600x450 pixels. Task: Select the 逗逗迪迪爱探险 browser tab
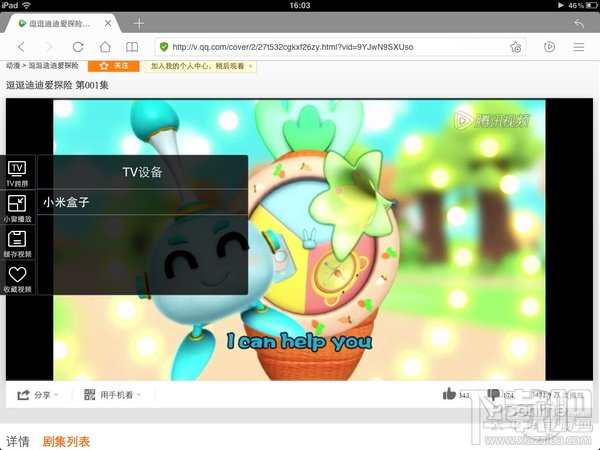point(60,24)
